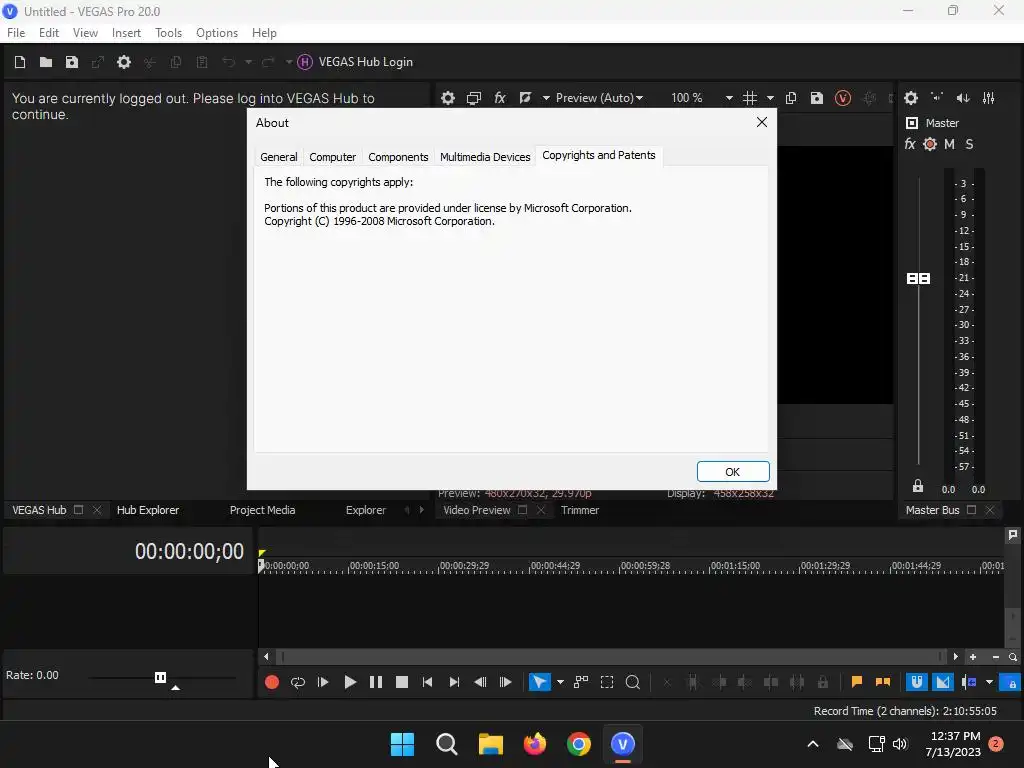Open a project with the folder icon
The width and height of the screenshot is (1024, 768).
(46, 62)
